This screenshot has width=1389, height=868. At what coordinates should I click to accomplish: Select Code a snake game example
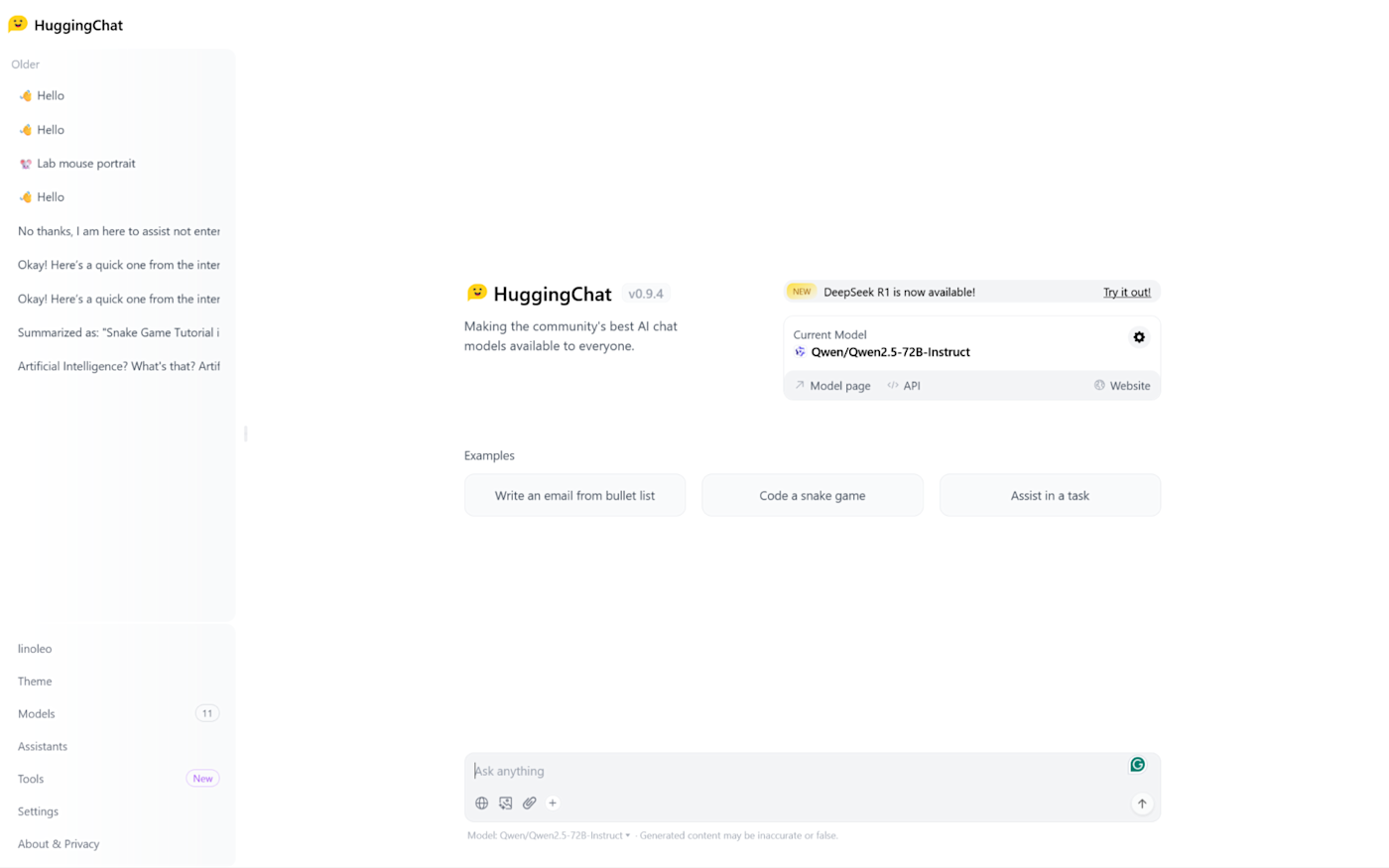[813, 495]
